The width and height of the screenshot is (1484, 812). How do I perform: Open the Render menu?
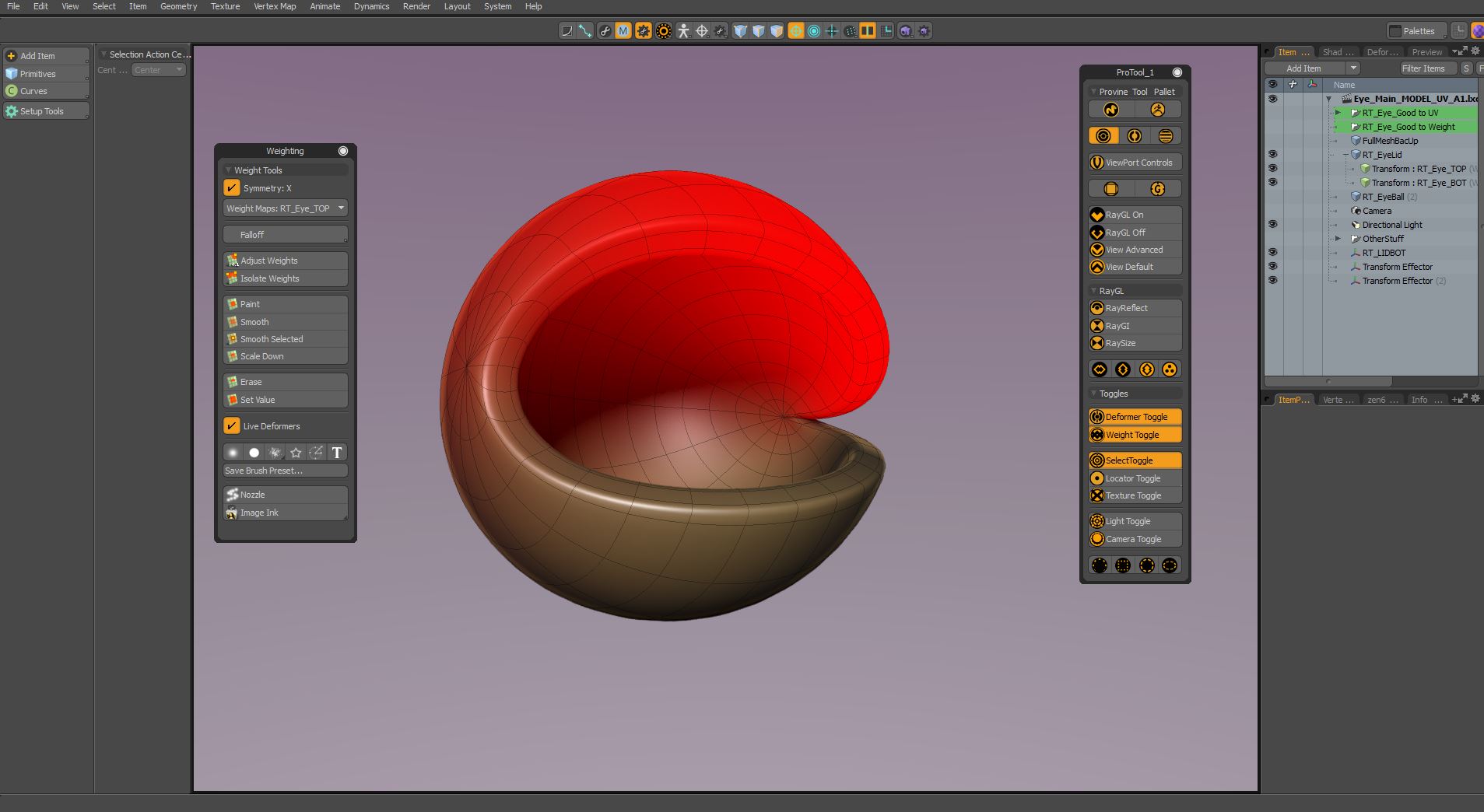tap(416, 6)
